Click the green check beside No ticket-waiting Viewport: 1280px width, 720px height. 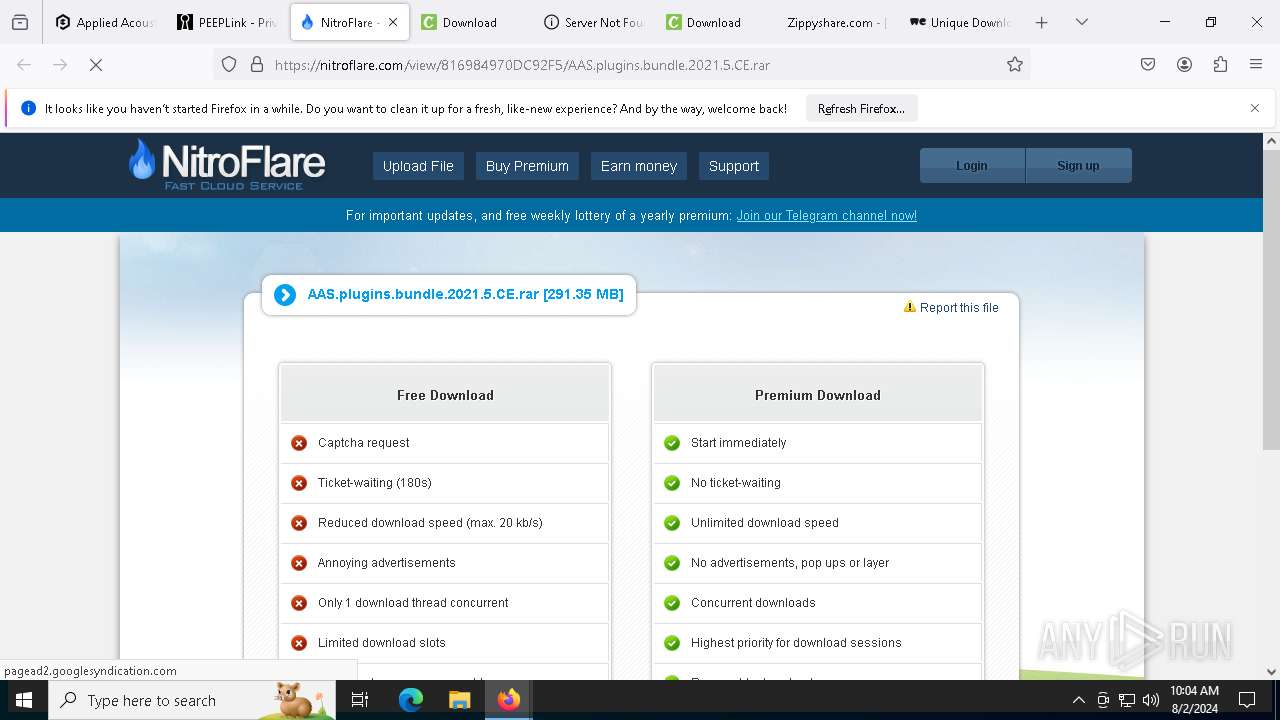point(672,483)
